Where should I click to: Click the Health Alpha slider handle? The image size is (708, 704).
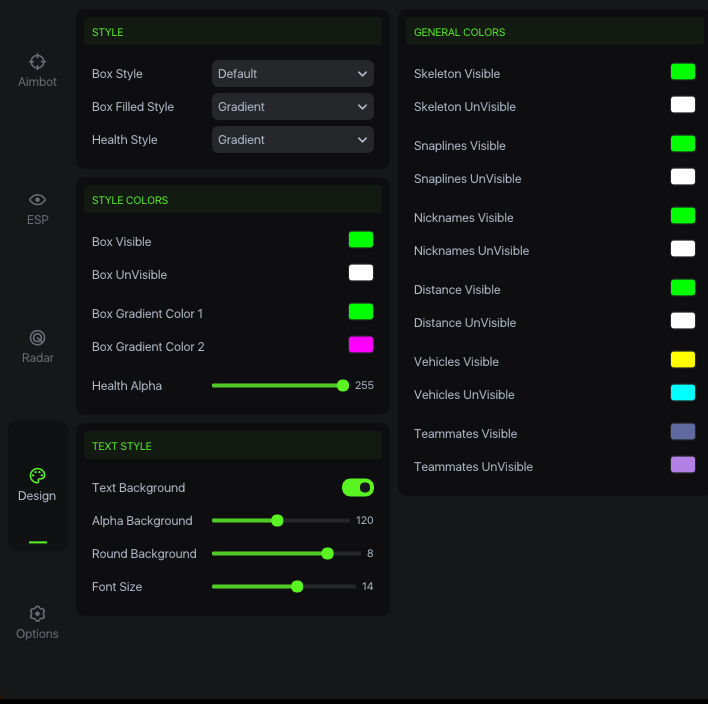pos(343,386)
